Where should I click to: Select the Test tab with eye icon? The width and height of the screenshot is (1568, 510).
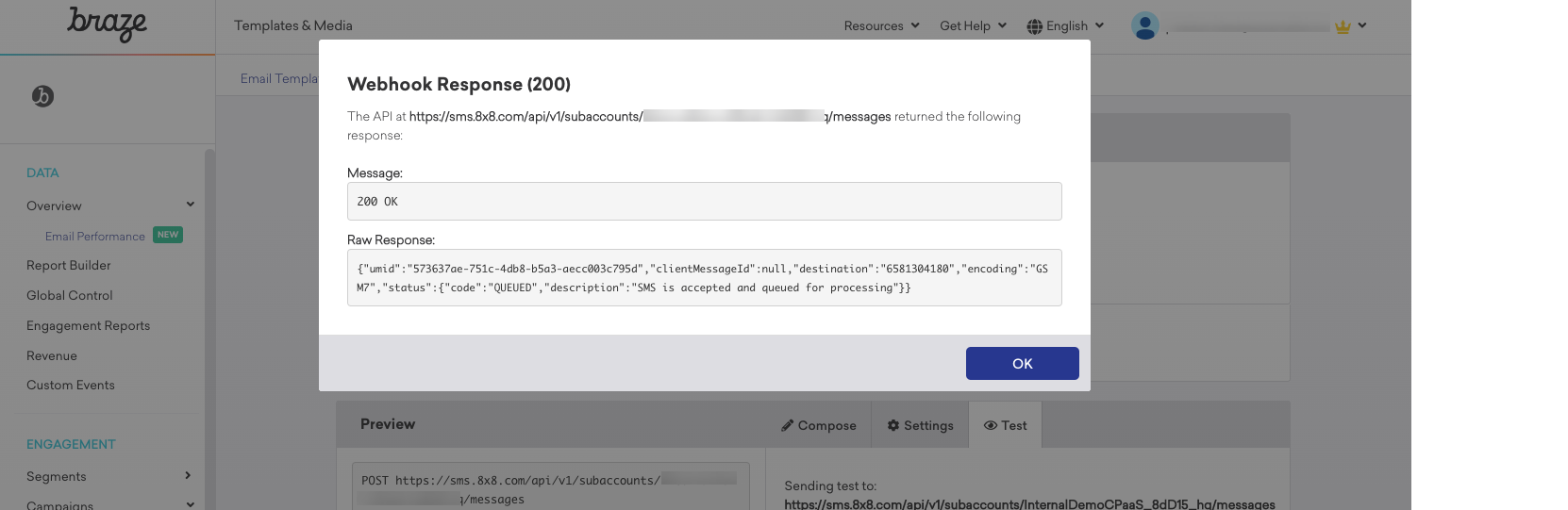pyautogui.click(x=1005, y=425)
